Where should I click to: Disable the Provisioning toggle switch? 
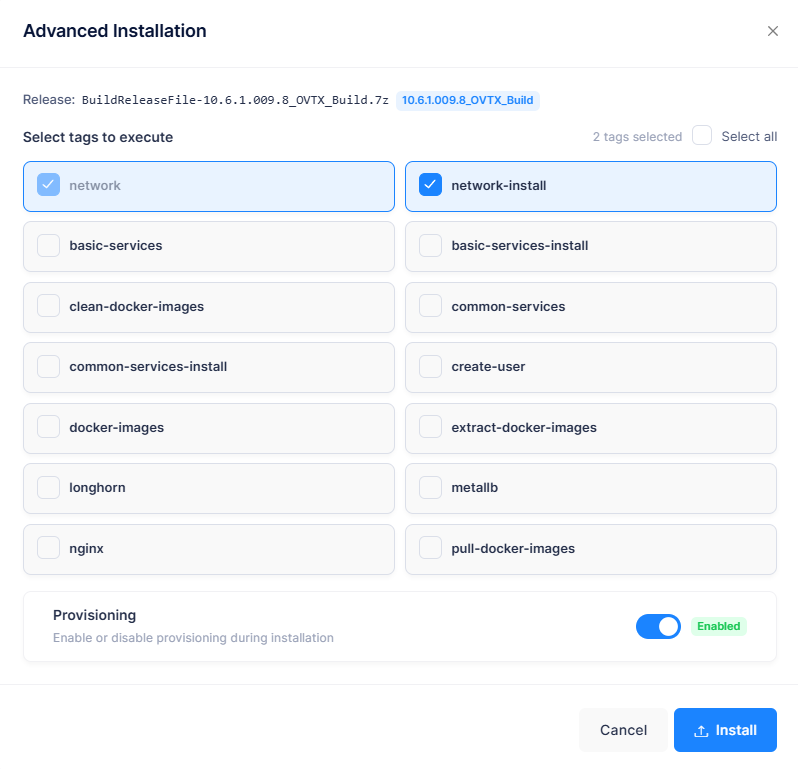pyautogui.click(x=658, y=626)
